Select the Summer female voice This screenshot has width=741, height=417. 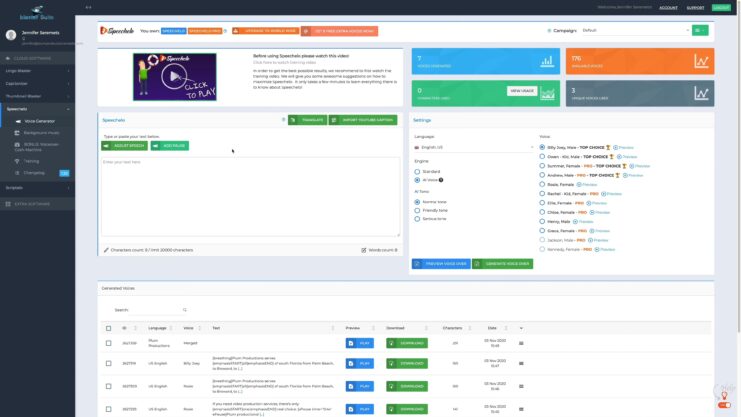pyautogui.click(x=542, y=166)
